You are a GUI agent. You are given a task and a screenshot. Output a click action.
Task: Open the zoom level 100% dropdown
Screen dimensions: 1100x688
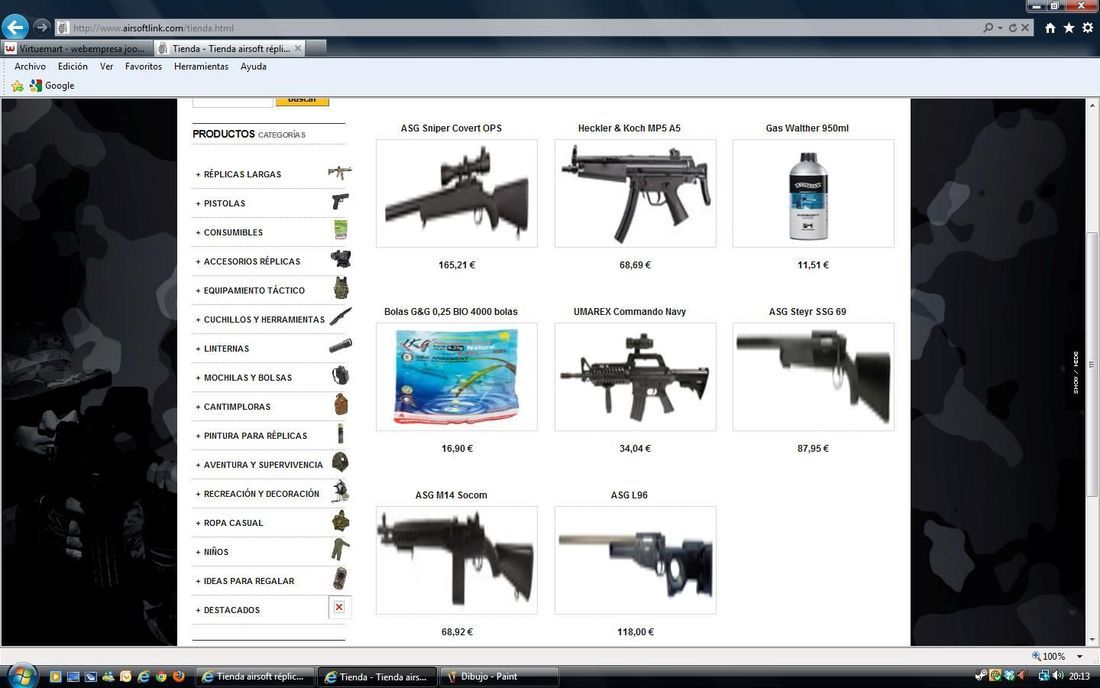click(1080, 656)
